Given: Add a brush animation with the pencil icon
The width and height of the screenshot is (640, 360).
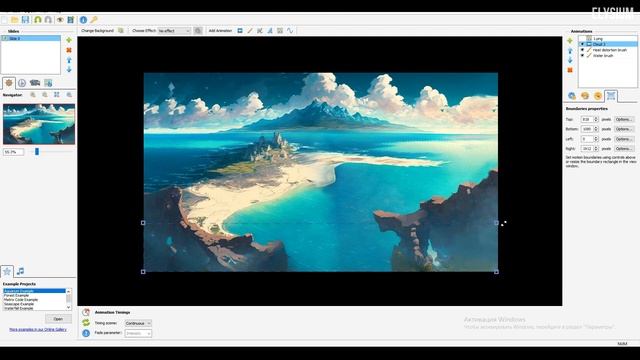Looking at the screenshot, I should (x=250, y=31).
